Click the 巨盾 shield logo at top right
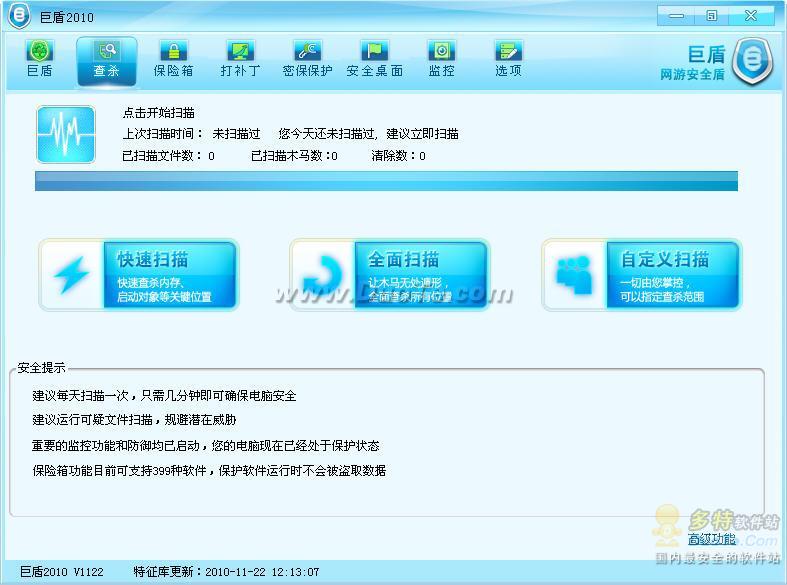The image size is (787, 585). click(x=751, y=61)
